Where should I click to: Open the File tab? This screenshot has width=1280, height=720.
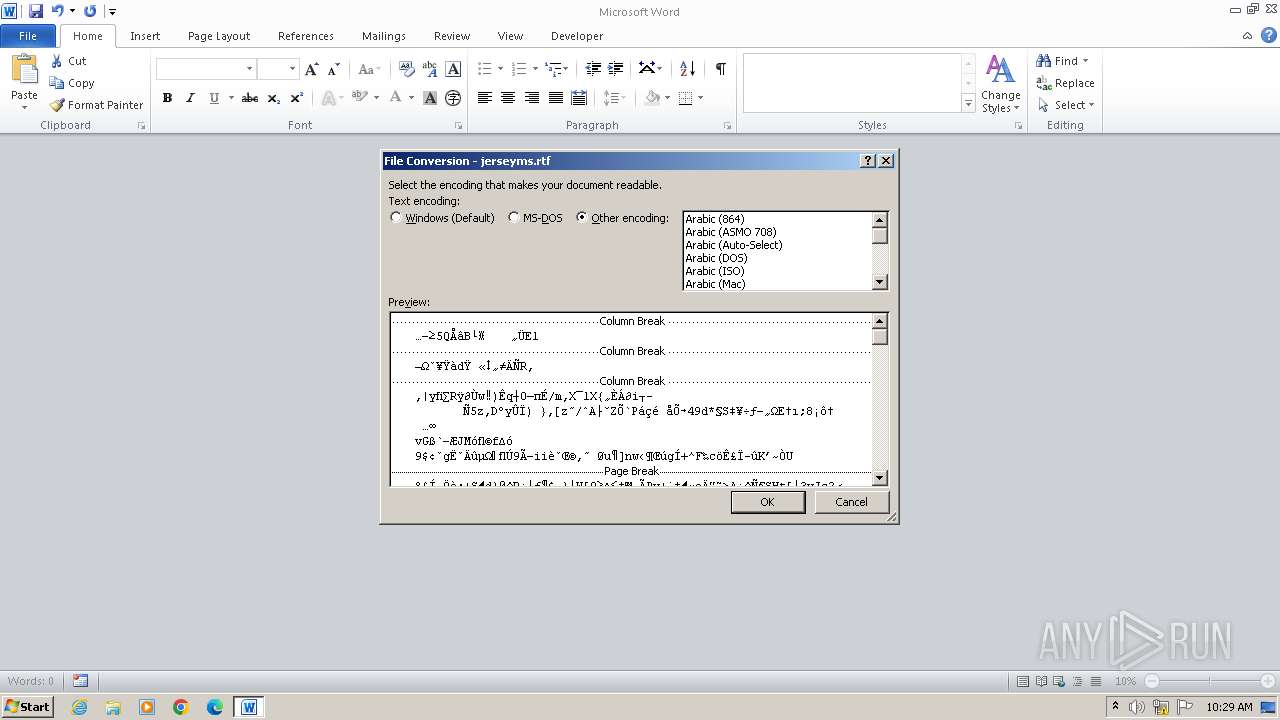(x=28, y=36)
